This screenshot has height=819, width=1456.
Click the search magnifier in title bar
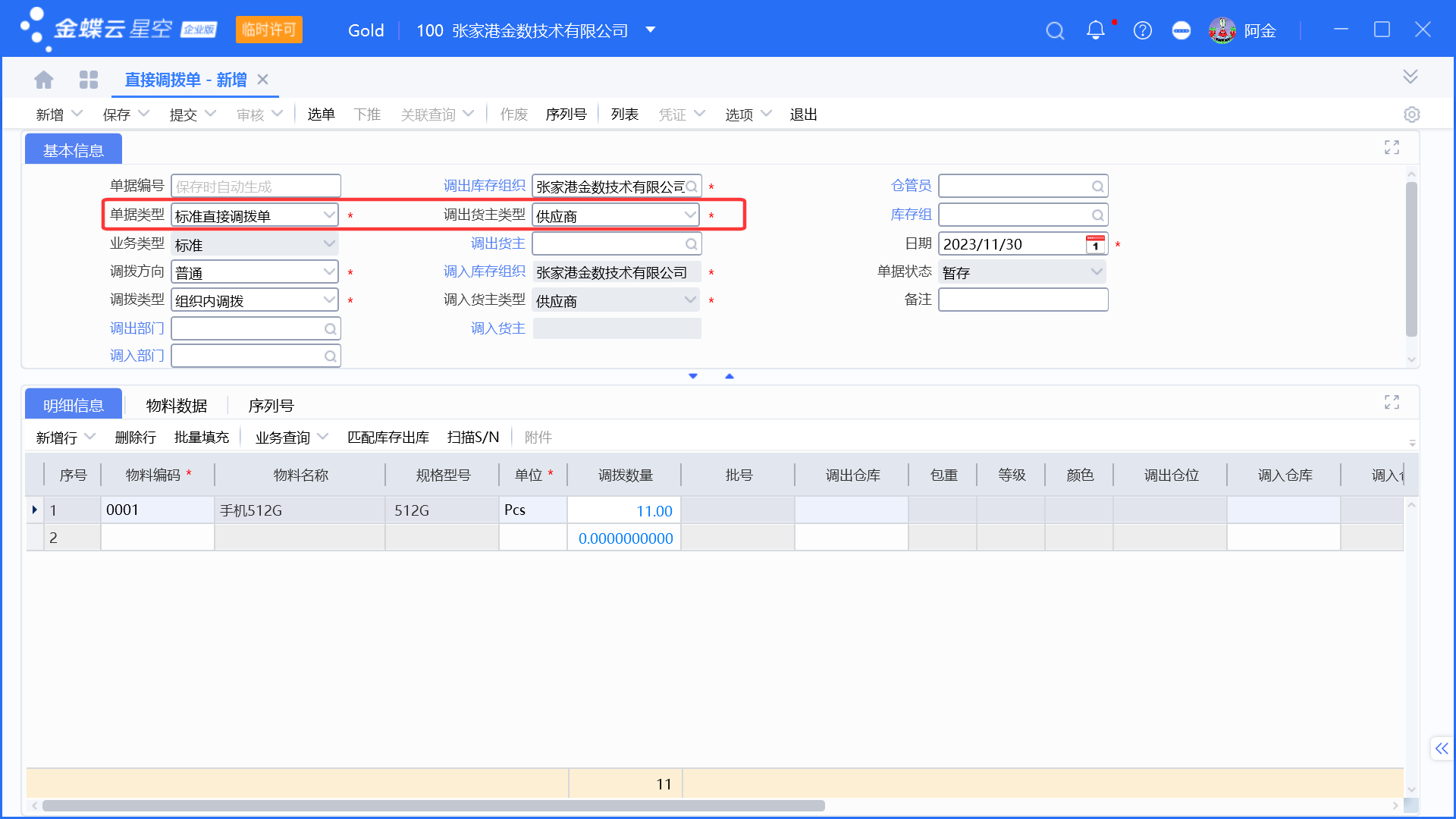pyautogui.click(x=1055, y=30)
